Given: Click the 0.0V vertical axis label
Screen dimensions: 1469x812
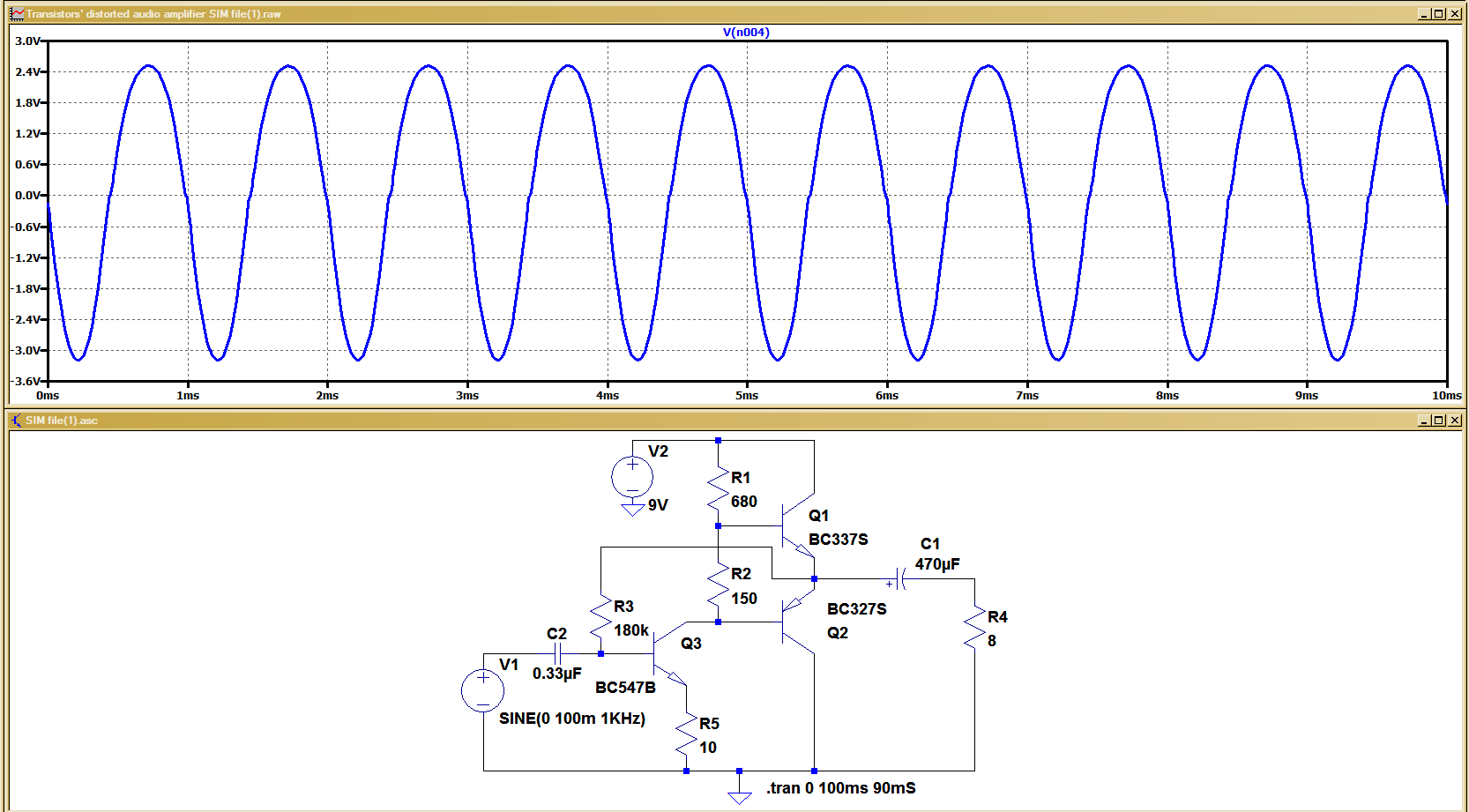Looking at the screenshot, I should pos(27,196).
